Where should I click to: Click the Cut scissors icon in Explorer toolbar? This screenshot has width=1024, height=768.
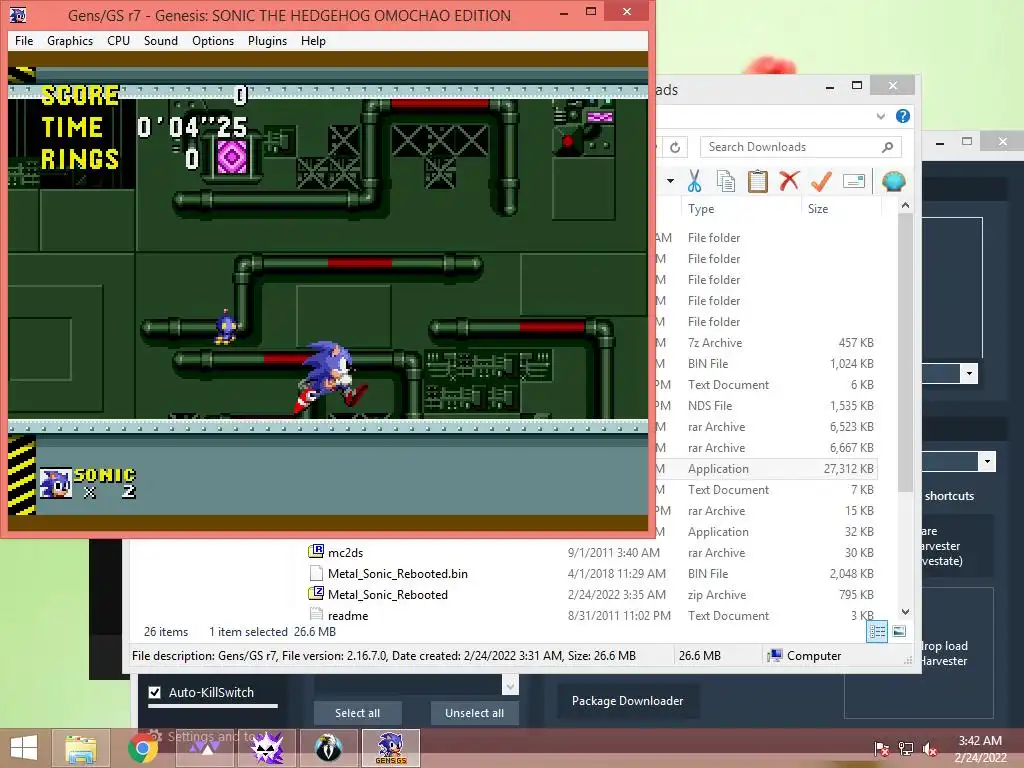pos(694,181)
